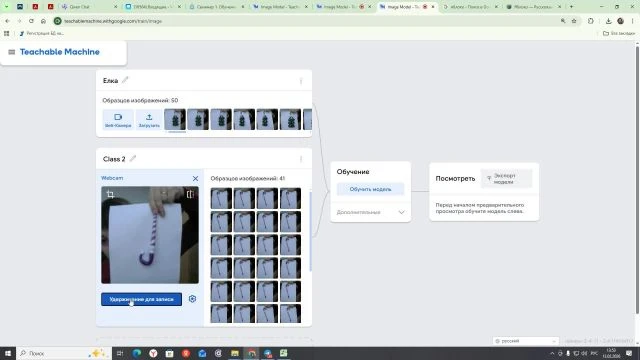Close the Webcam panel in Class 2
Image resolution: width=640 pixels, height=360 pixels.
click(195, 178)
